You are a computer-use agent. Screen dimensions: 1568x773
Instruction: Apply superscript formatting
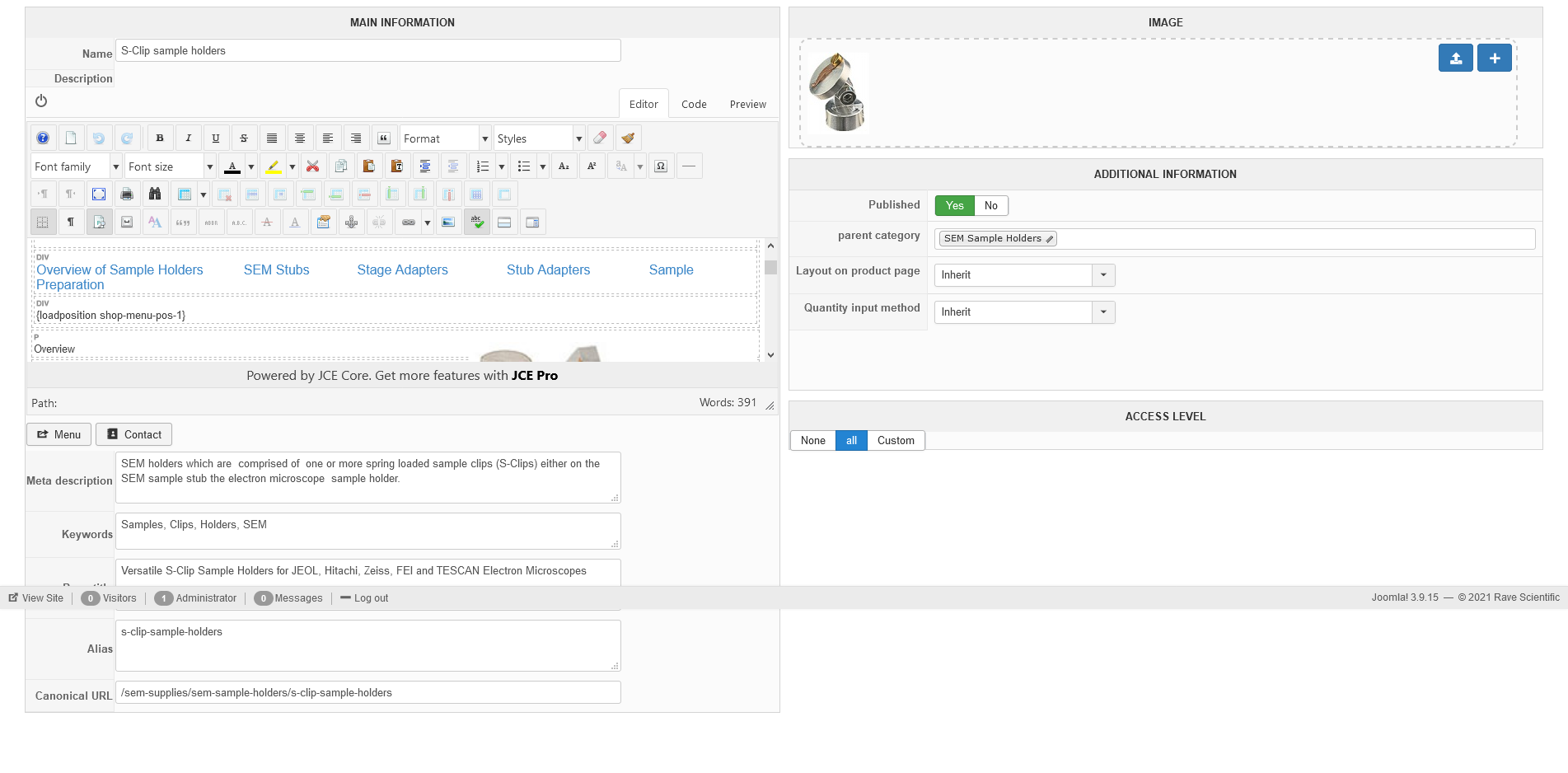[592, 166]
